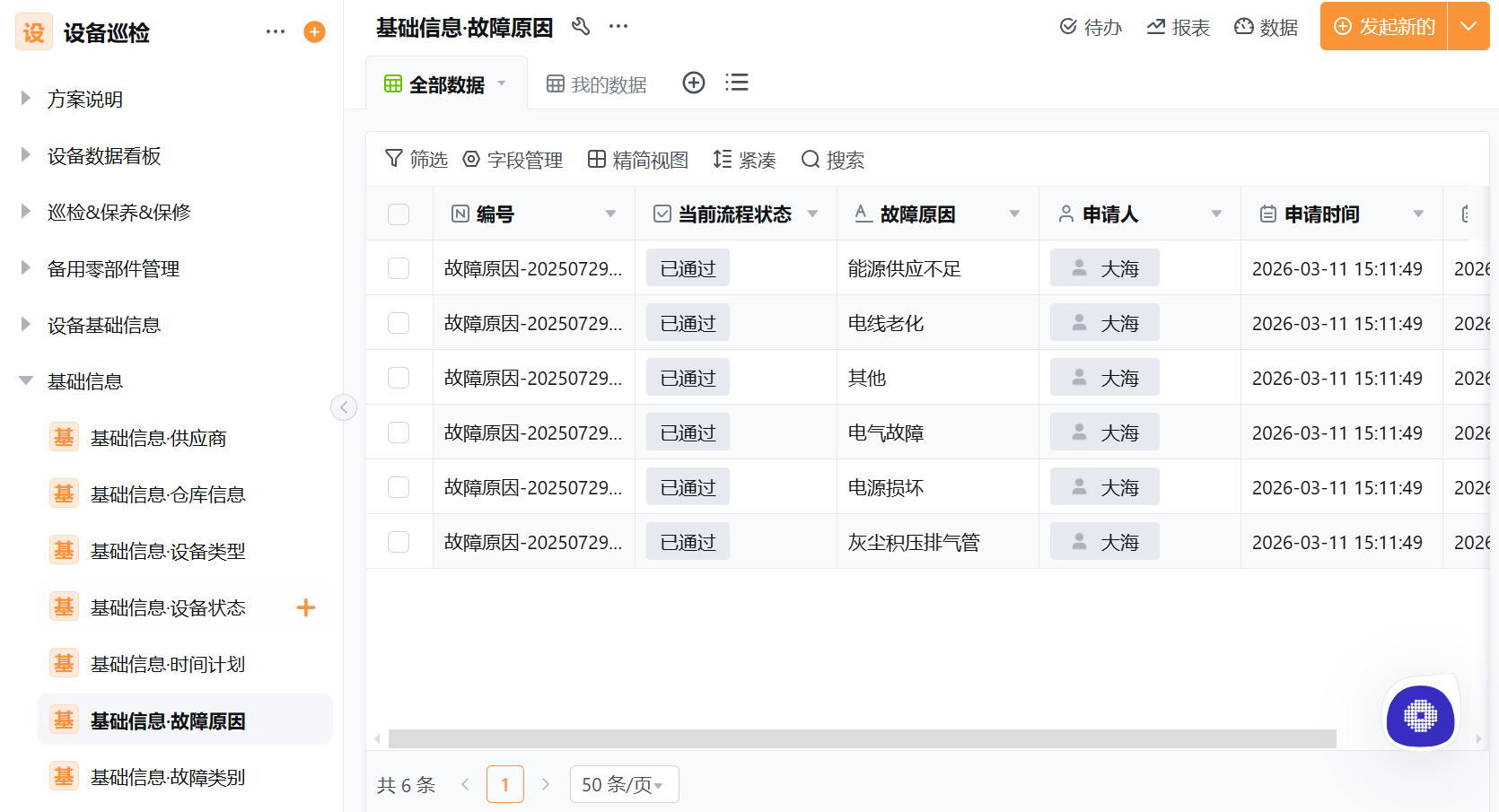Image resolution: width=1499 pixels, height=812 pixels.
Task: Click the 待办 to-do icon
Action: tap(1089, 26)
